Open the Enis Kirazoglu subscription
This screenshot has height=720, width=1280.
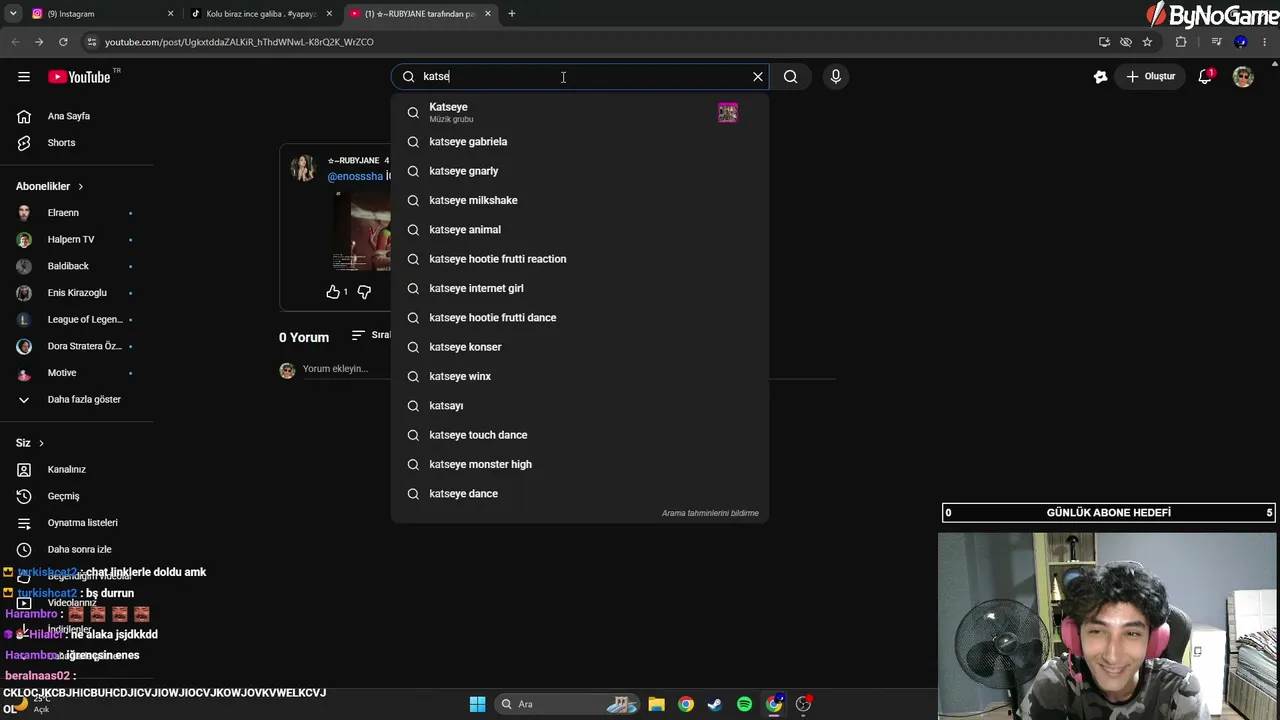76,293
